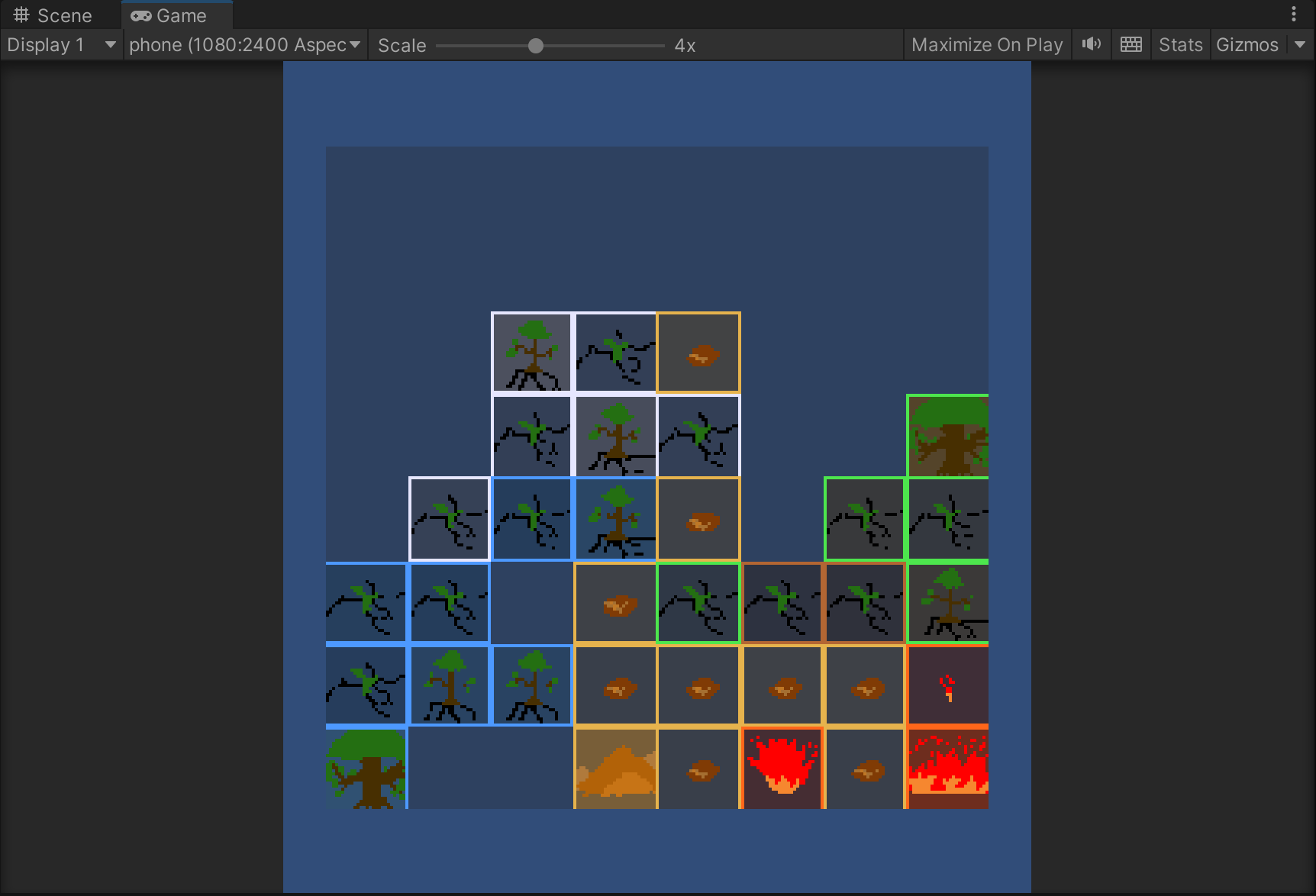Click the large bottom-left tree tile
Screen dimensions: 1316x896
366,768
